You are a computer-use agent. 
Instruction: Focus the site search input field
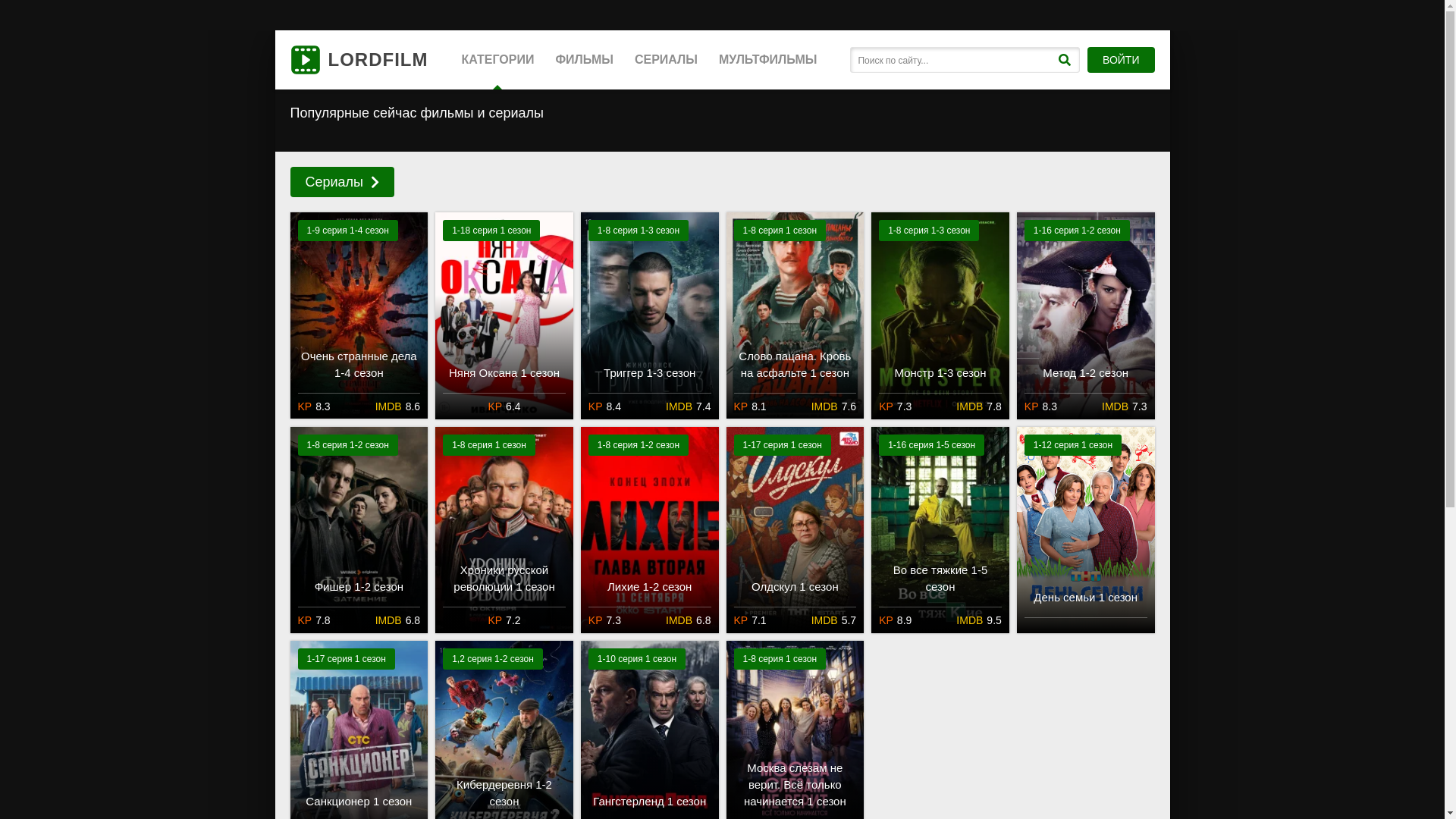pos(952,60)
